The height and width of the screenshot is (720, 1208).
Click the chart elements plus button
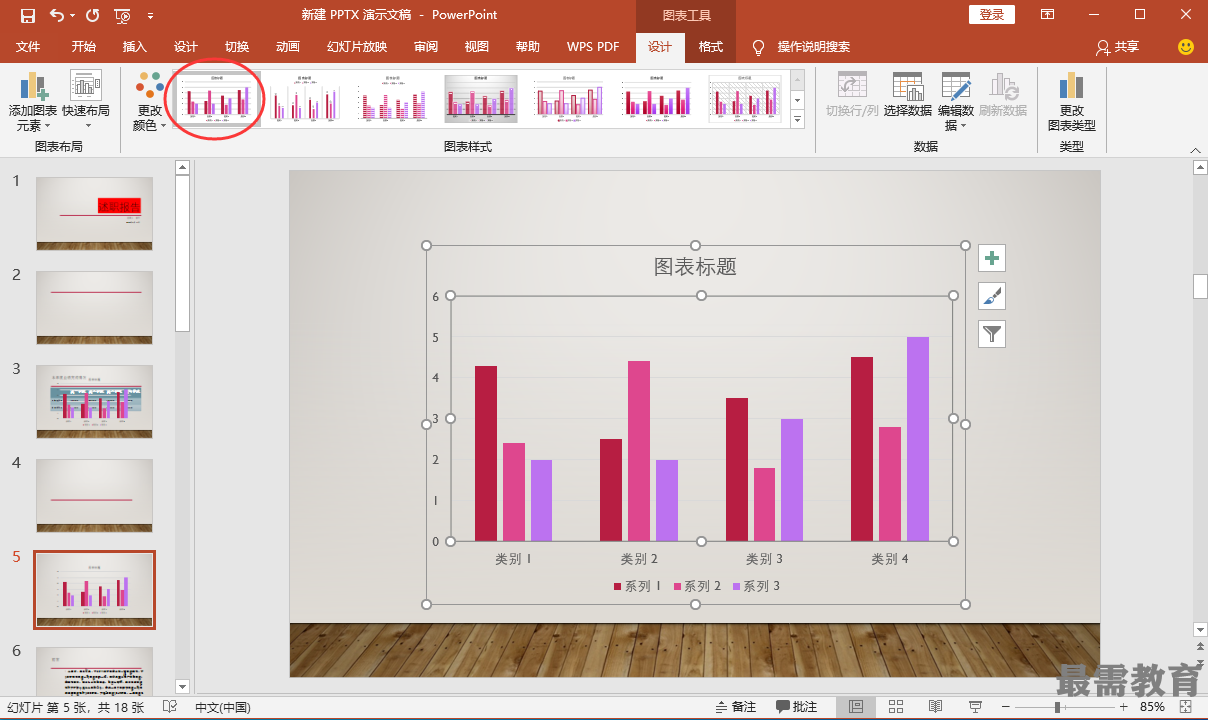pos(992,258)
